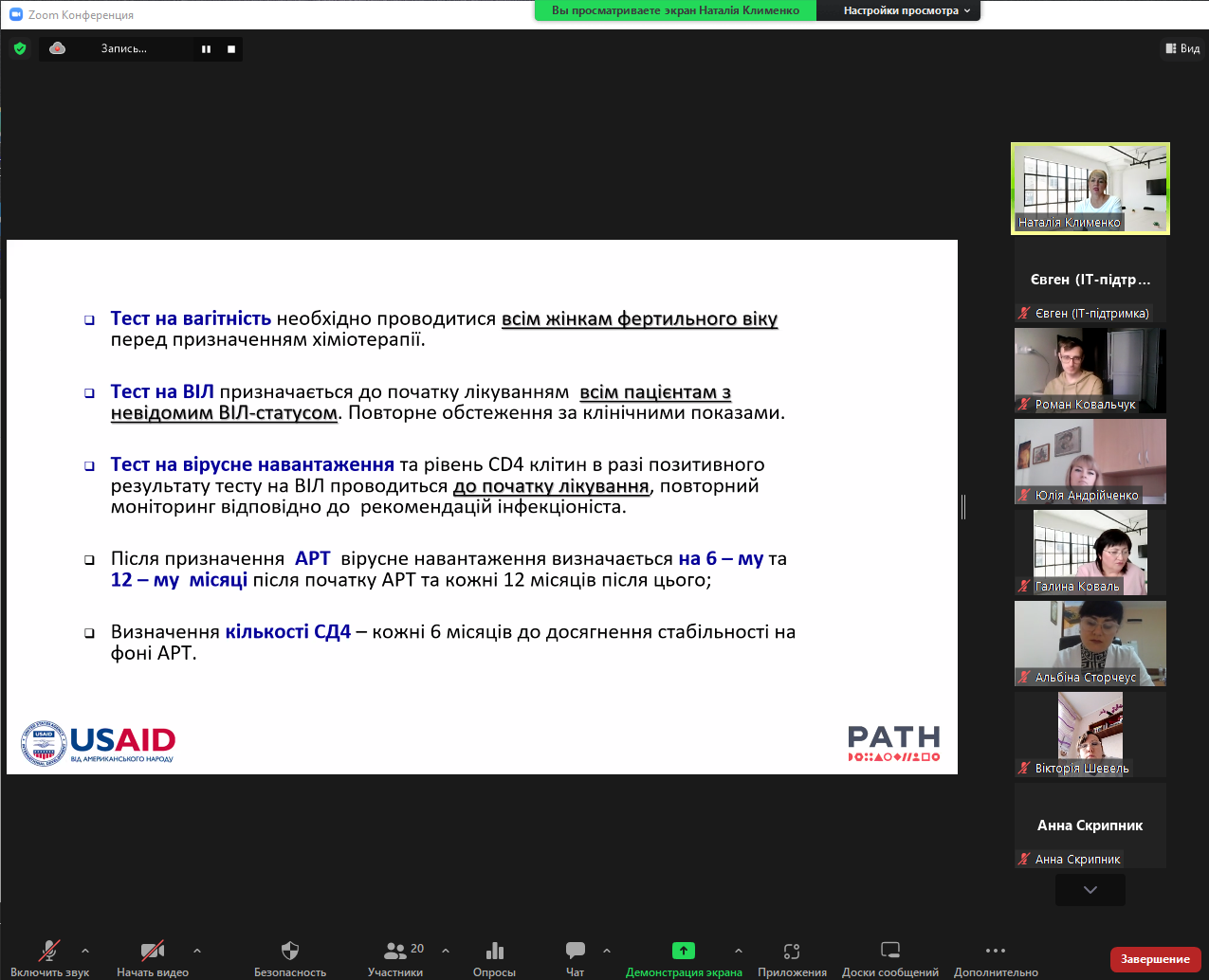Open the More (Дополнительно) menu
1209x980 pixels.
click(996, 951)
